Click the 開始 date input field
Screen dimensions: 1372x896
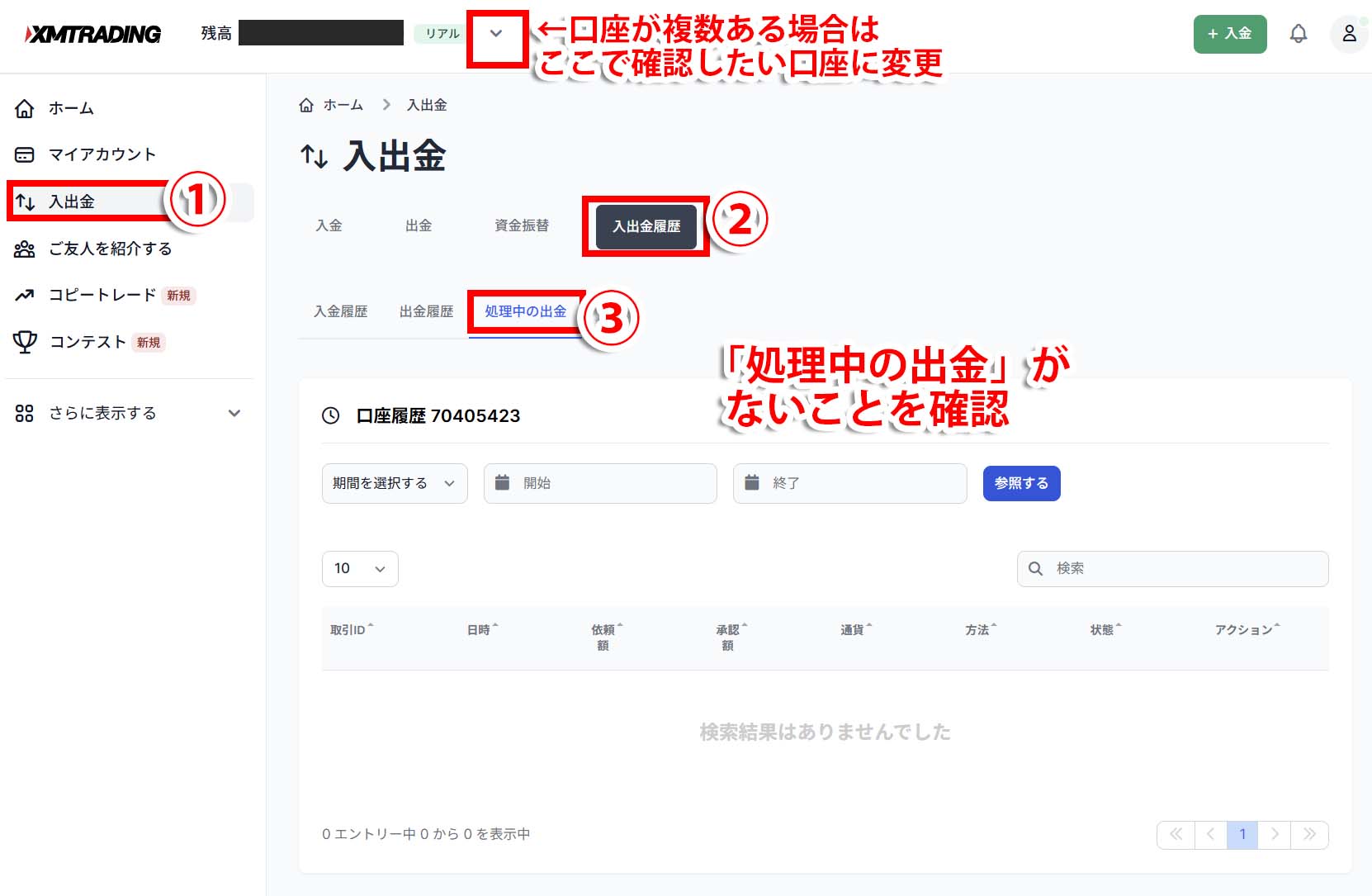click(600, 483)
